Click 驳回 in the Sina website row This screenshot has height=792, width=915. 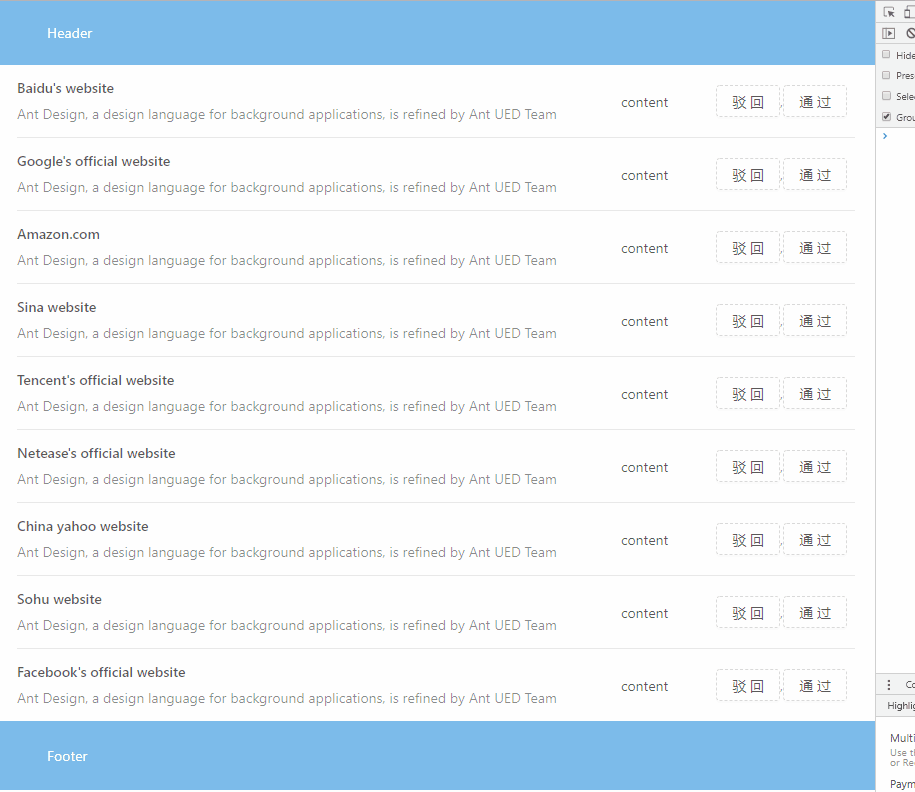coord(748,320)
